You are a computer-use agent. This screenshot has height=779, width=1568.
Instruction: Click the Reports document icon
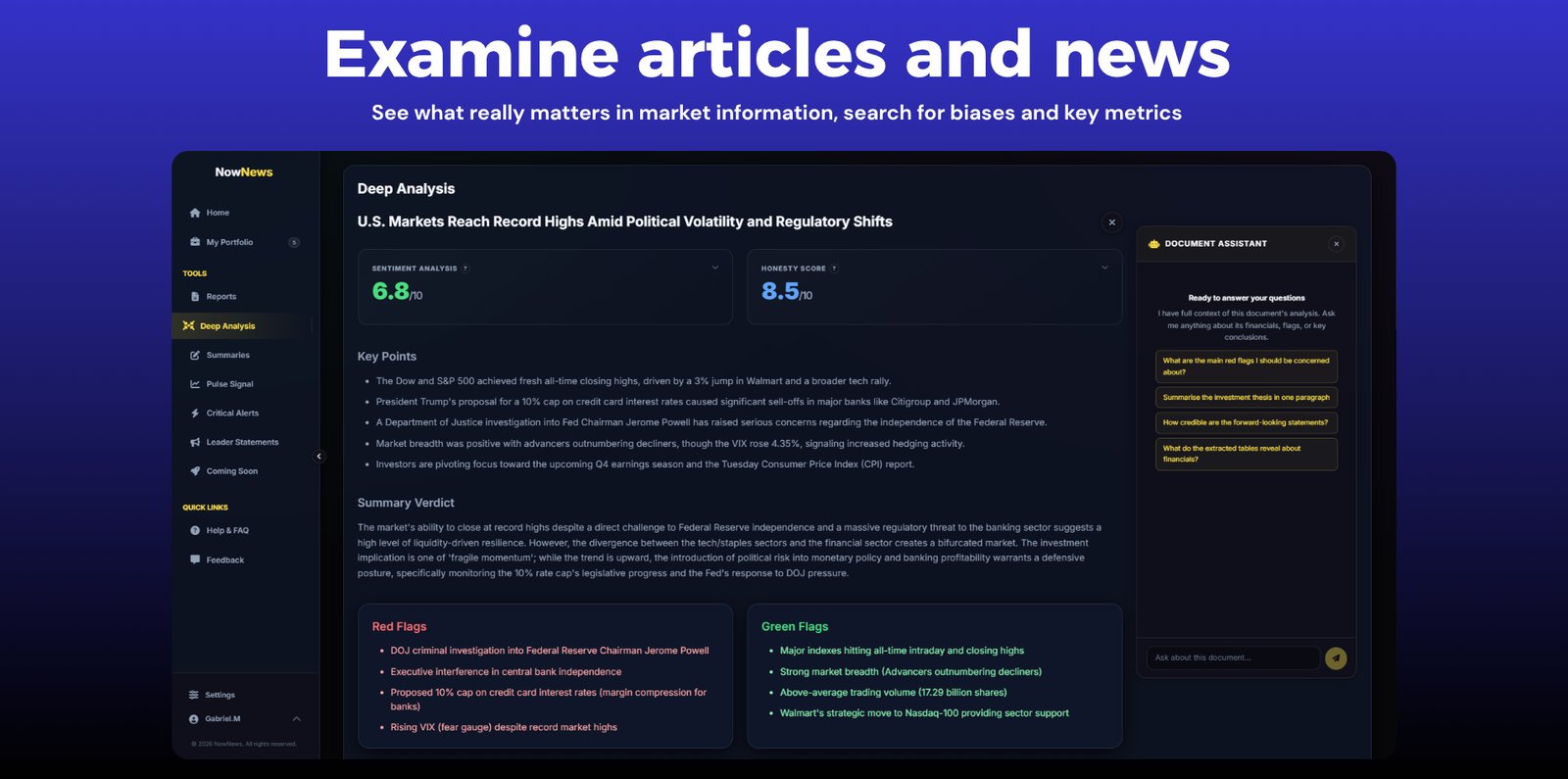(195, 297)
